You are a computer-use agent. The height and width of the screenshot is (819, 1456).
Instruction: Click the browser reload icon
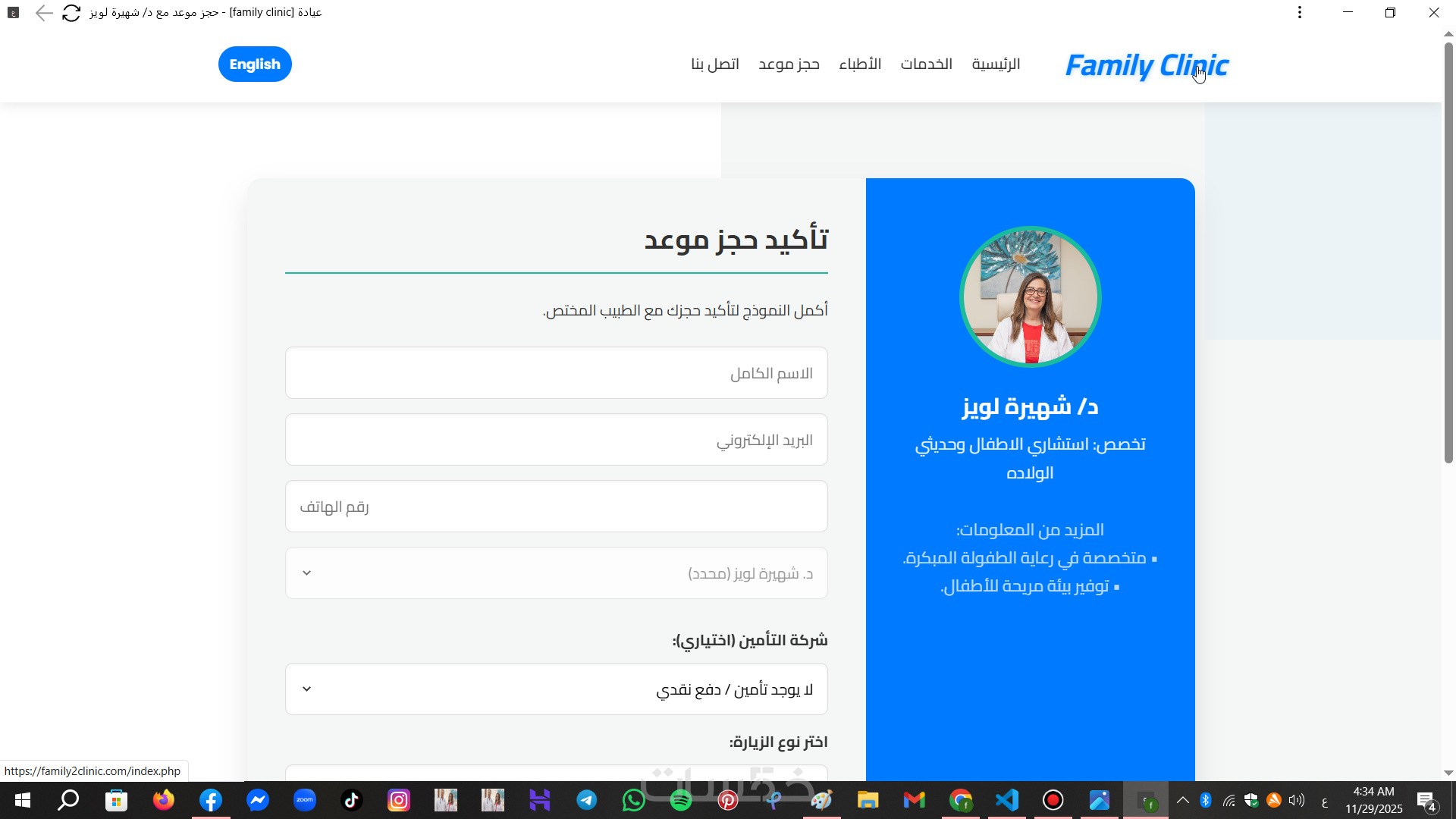[71, 13]
